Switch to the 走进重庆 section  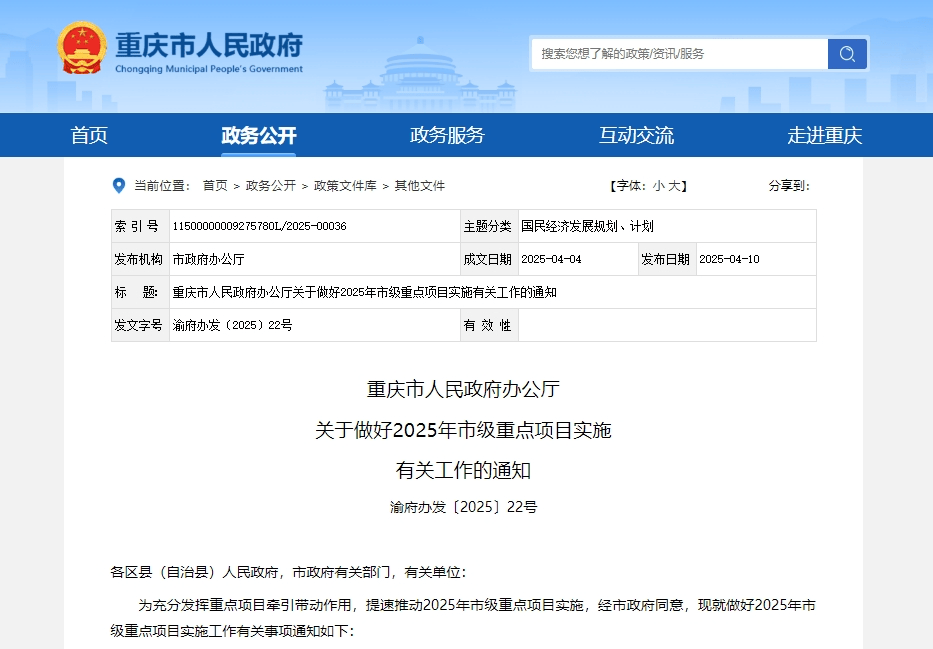(x=824, y=135)
